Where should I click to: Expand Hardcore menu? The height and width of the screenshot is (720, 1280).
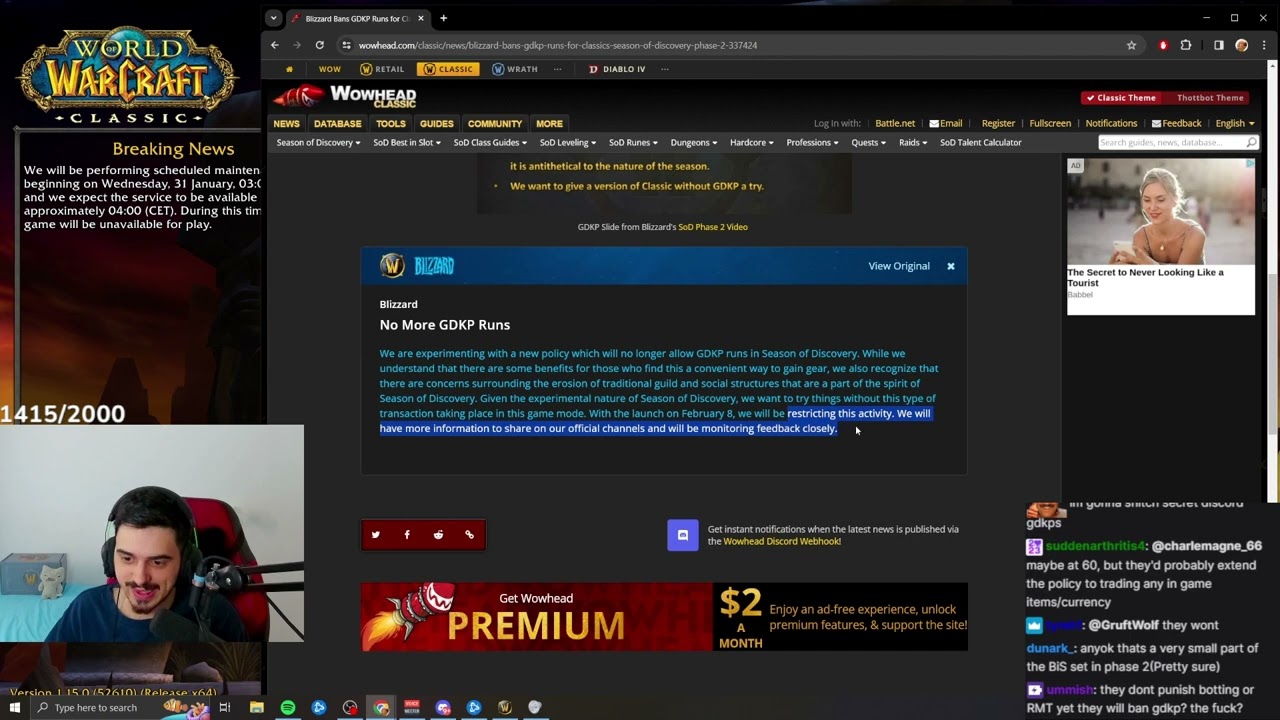click(751, 142)
